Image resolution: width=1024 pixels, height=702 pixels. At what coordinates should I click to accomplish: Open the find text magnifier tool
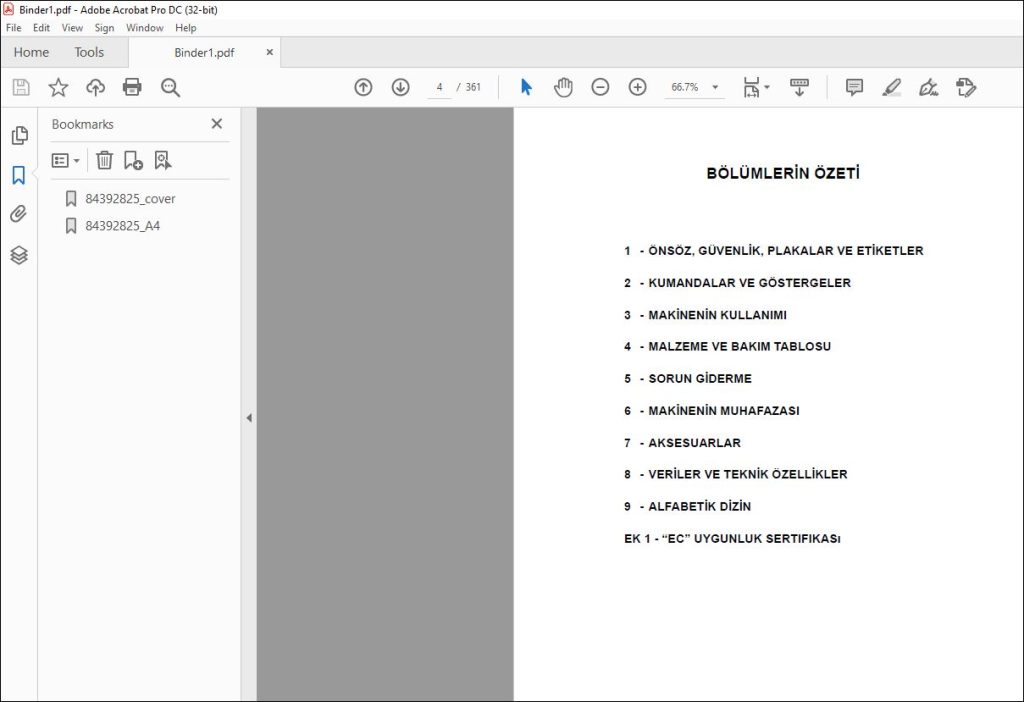[170, 88]
